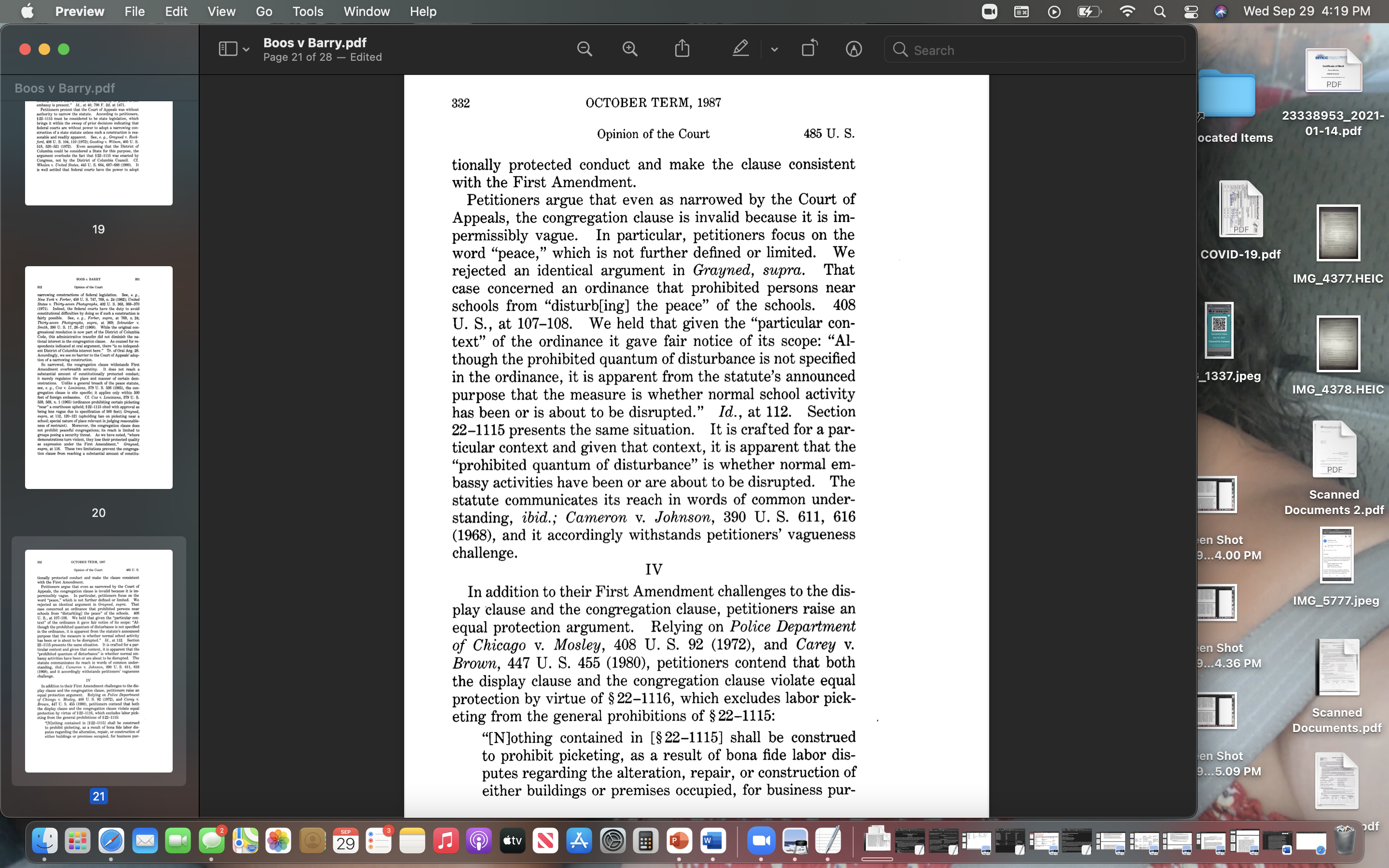Image resolution: width=1389 pixels, height=868 pixels.
Task: Select the page 19 thumbnail
Action: 98,152
